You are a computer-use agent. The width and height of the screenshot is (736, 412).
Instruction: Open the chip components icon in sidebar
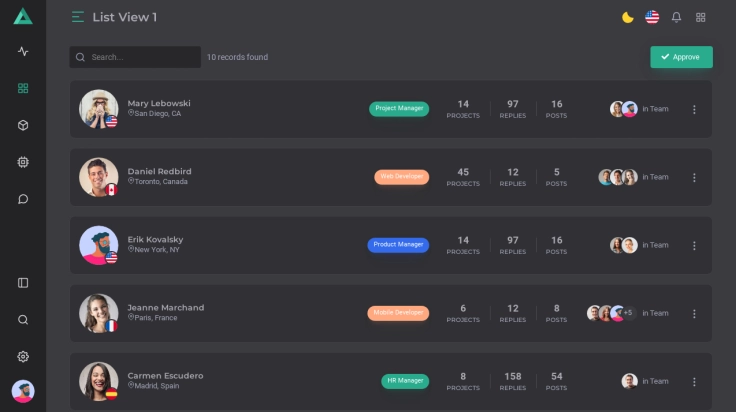pos(23,162)
